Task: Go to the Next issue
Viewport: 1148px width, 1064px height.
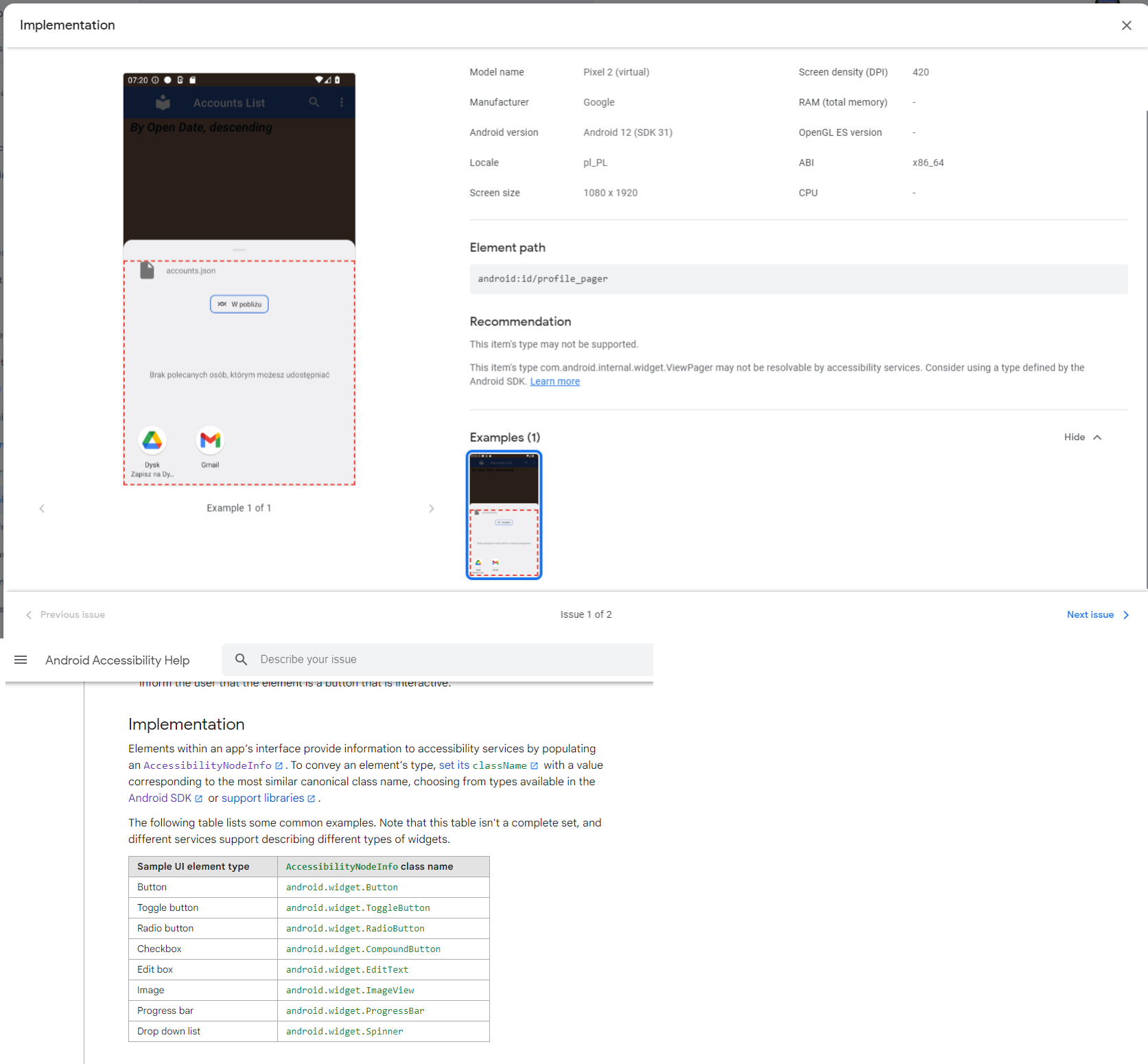Action: tap(1097, 615)
